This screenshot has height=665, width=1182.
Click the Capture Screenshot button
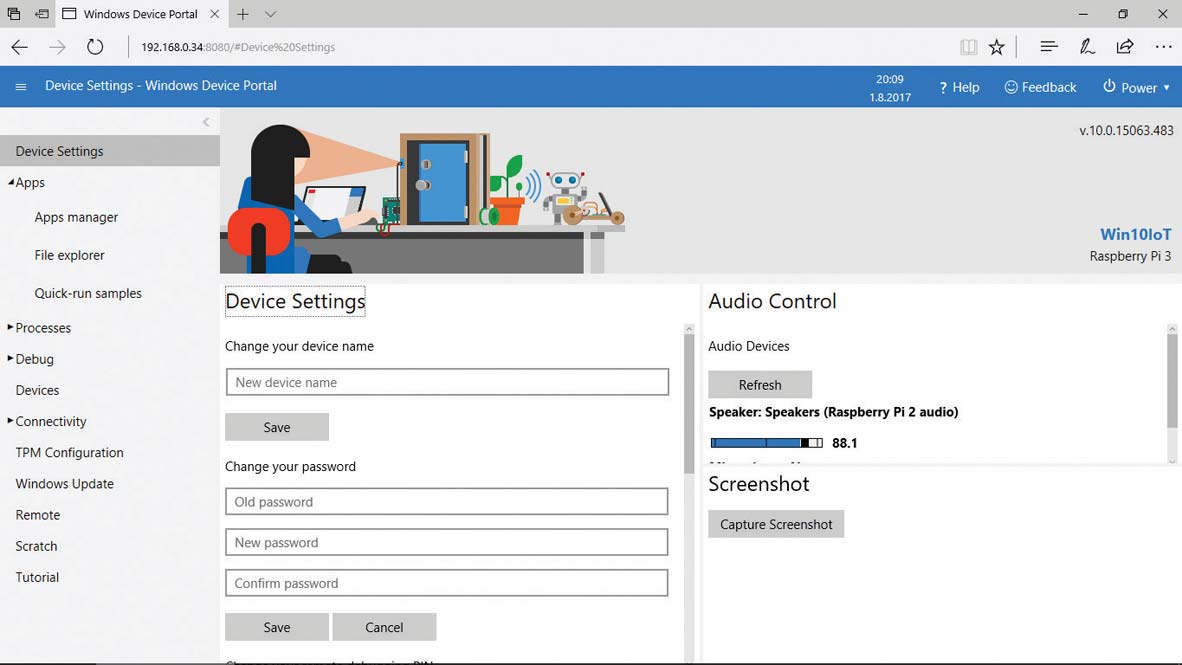776,524
